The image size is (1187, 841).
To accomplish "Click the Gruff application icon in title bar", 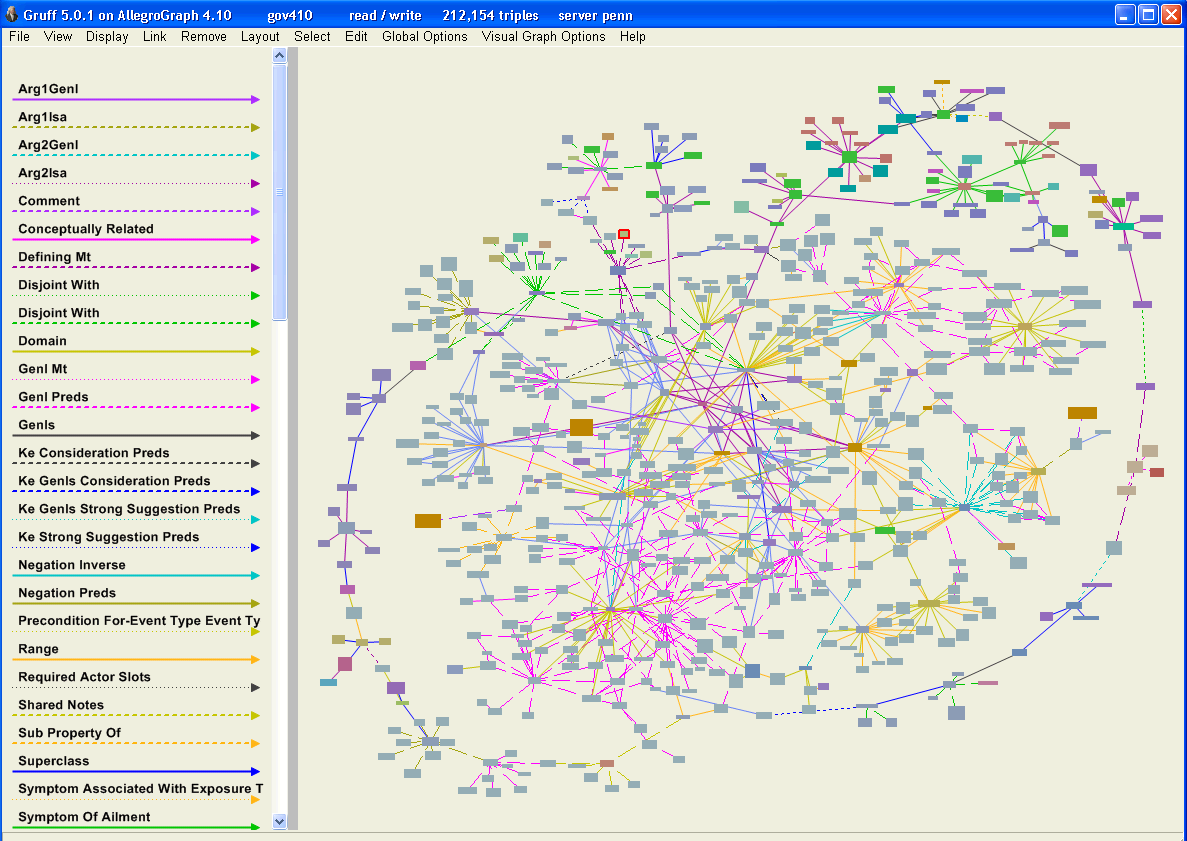I will click(x=11, y=14).
